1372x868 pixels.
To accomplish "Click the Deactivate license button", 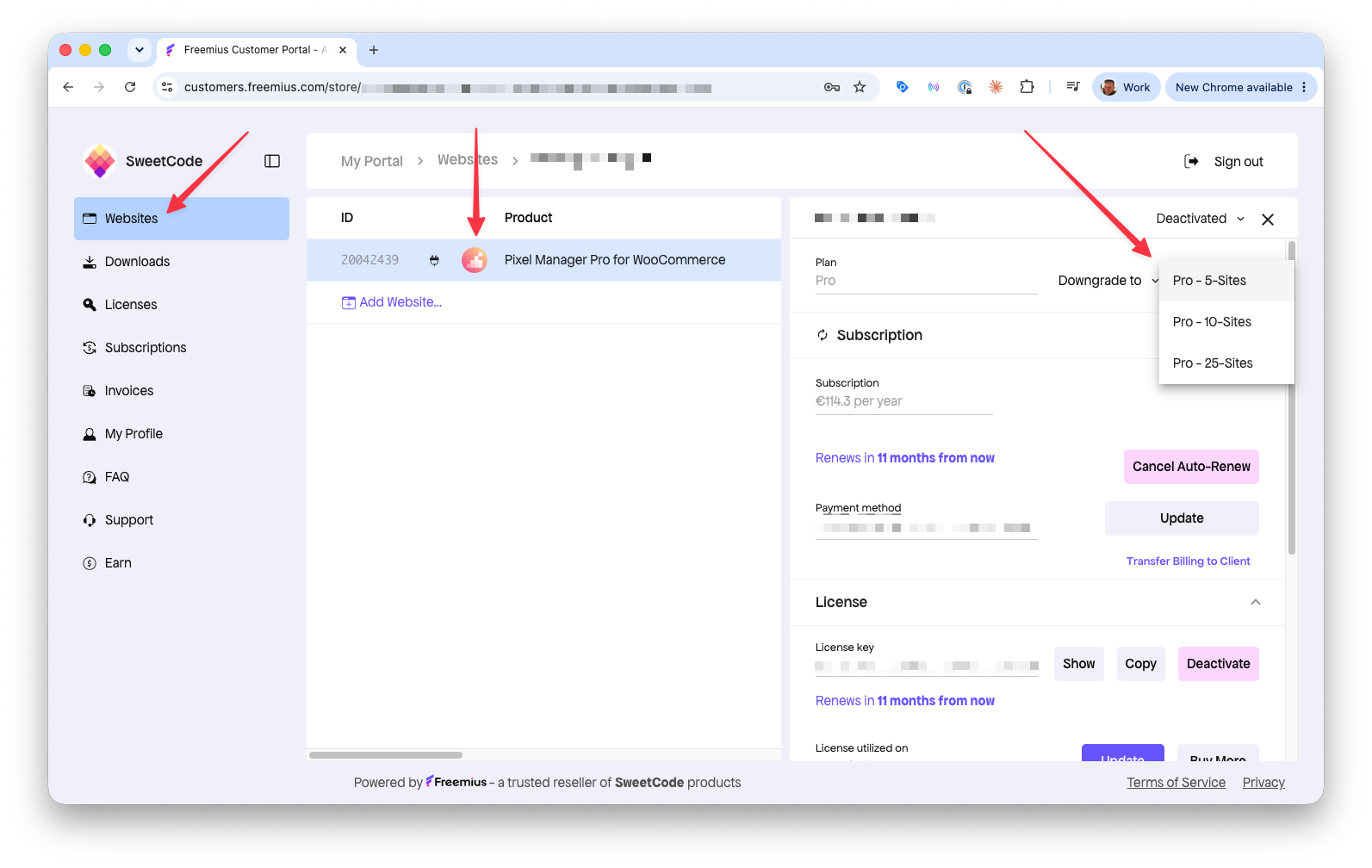I will click(x=1218, y=664).
